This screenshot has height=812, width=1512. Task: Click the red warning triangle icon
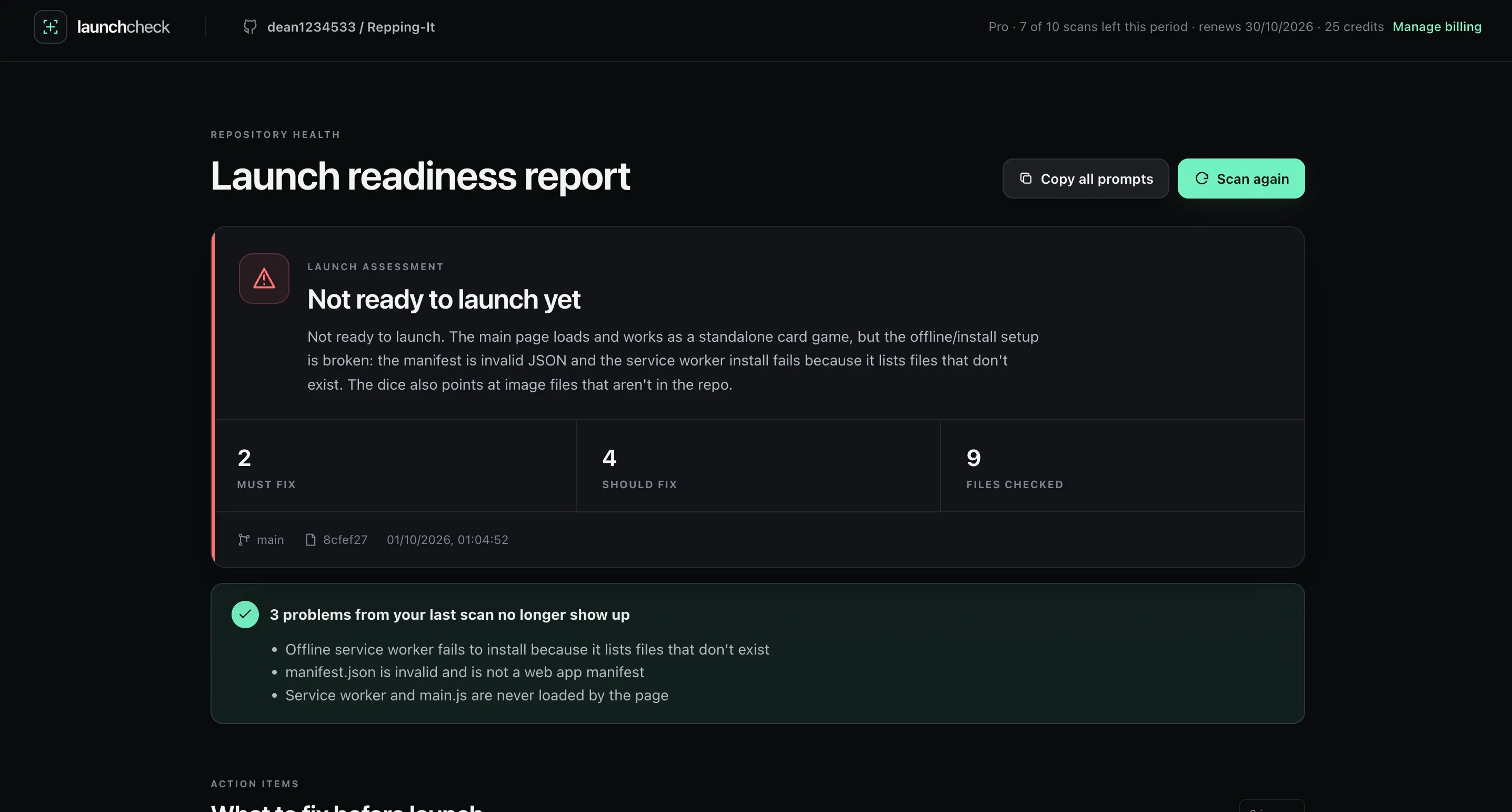pyautogui.click(x=264, y=279)
